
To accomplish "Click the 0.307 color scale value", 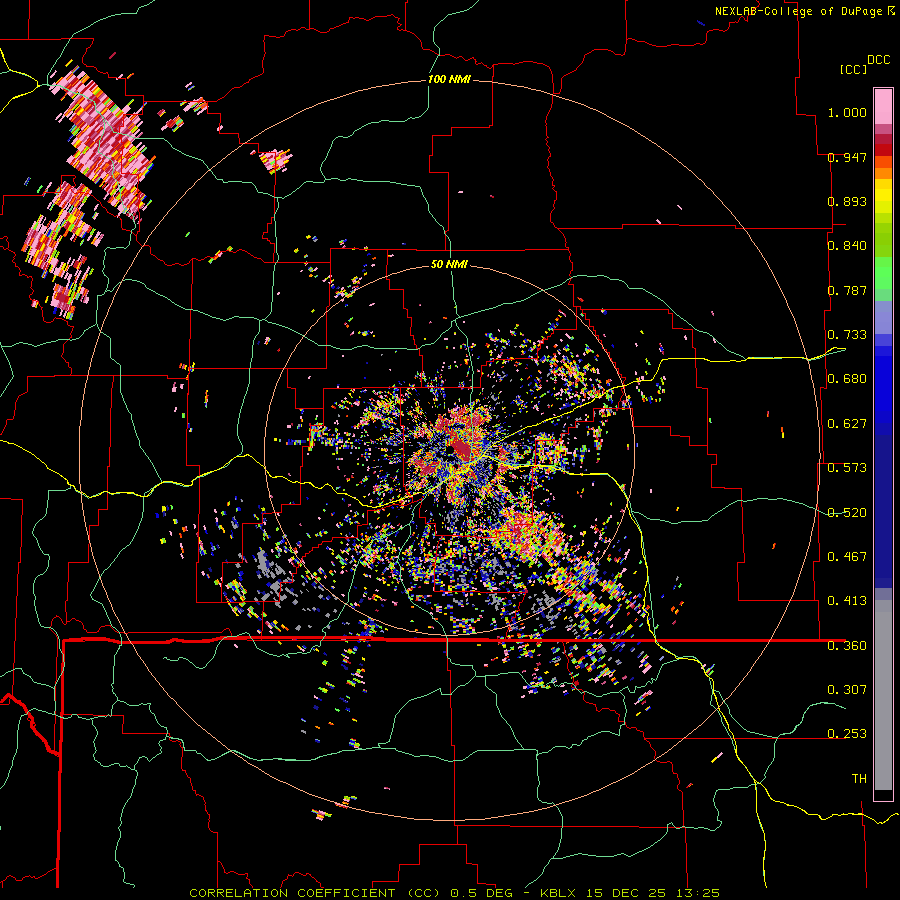I will (x=847, y=689).
